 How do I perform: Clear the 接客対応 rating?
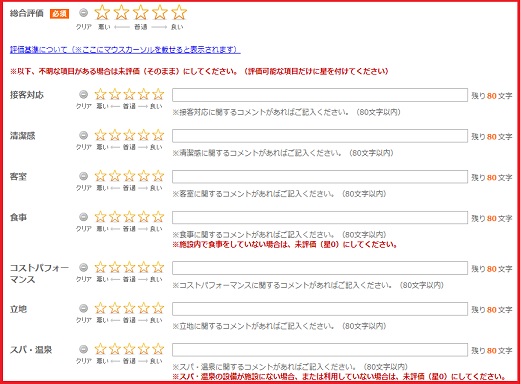(x=83, y=94)
